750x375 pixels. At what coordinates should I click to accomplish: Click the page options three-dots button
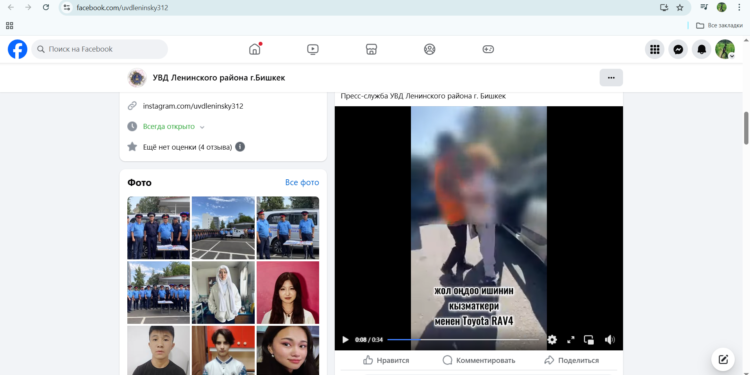point(611,77)
